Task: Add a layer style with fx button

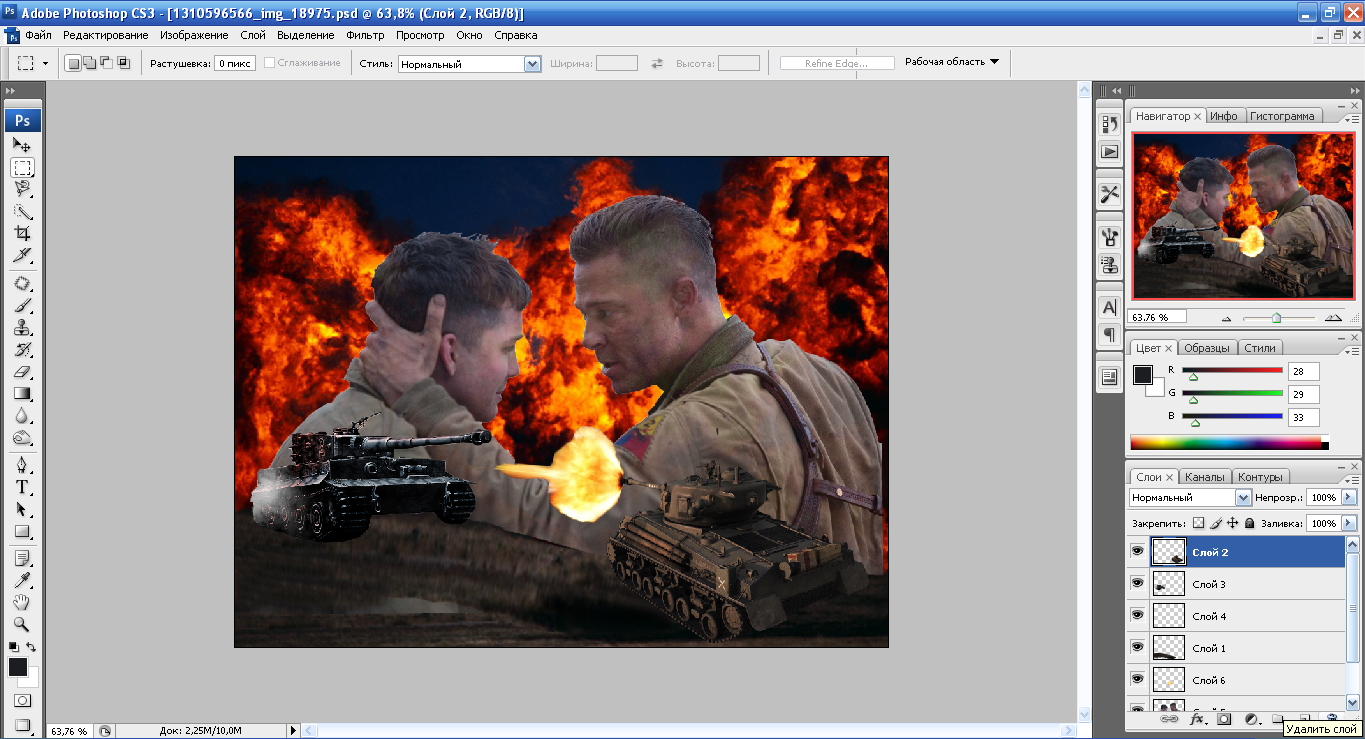Action: [x=1196, y=719]
